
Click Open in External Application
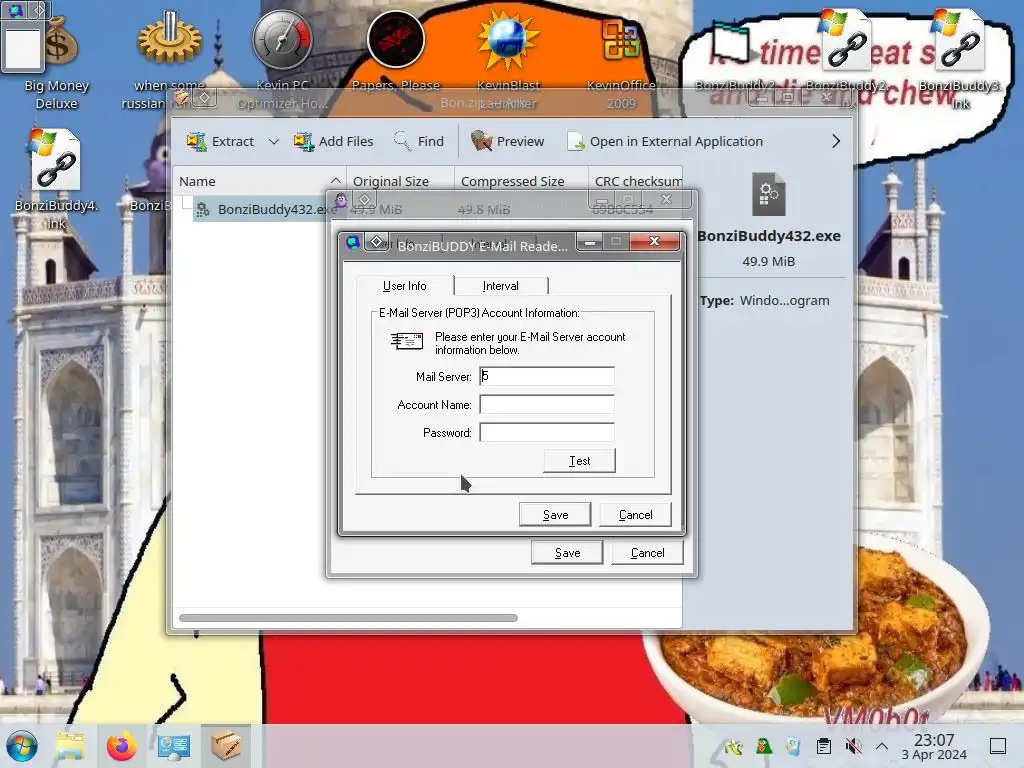click(665, 141)
